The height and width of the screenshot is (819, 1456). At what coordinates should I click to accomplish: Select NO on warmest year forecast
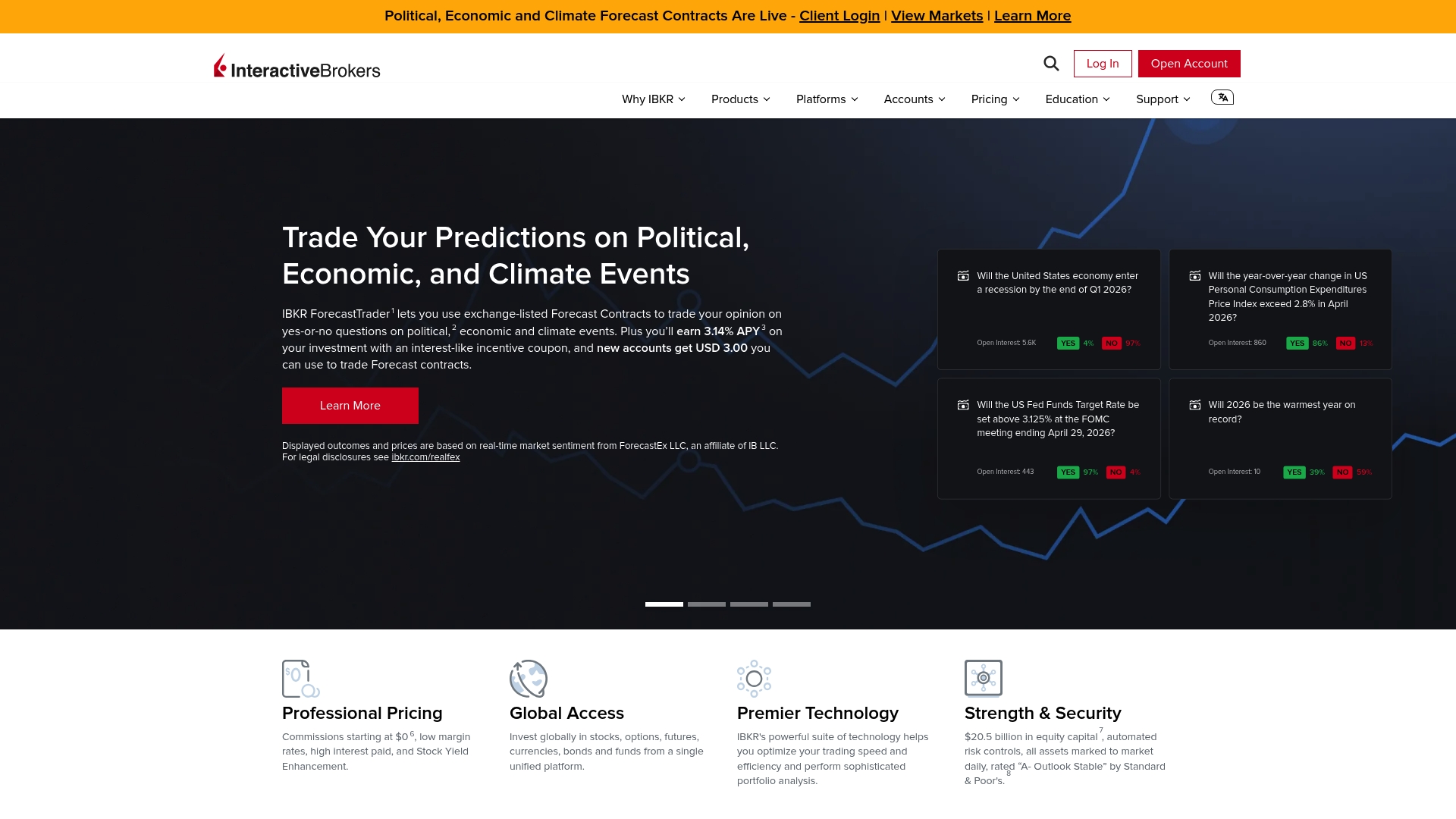(x=1342, y=472)
